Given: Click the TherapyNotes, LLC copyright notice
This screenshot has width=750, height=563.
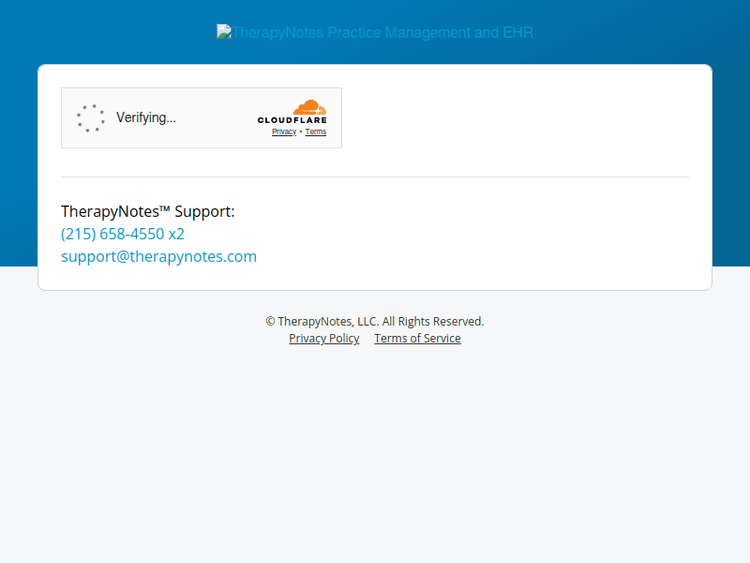Looking at the screenshot, I should (375, 321).
